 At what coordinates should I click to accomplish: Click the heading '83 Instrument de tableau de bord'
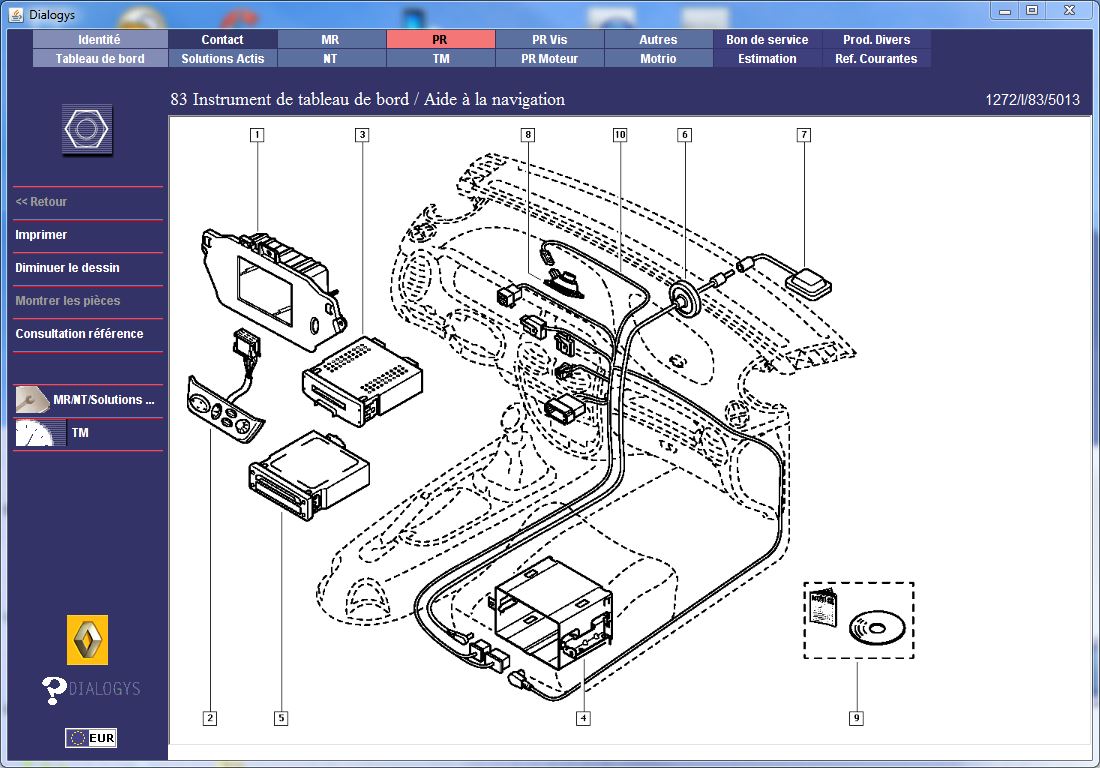pos(290,100)
